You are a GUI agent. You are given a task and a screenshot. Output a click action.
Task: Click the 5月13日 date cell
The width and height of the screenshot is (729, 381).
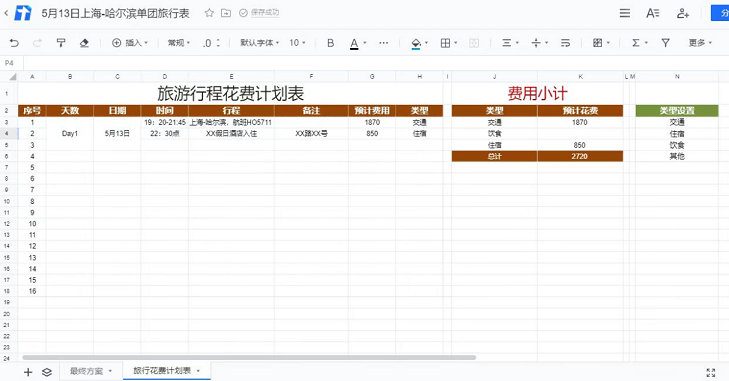(117, 134)
